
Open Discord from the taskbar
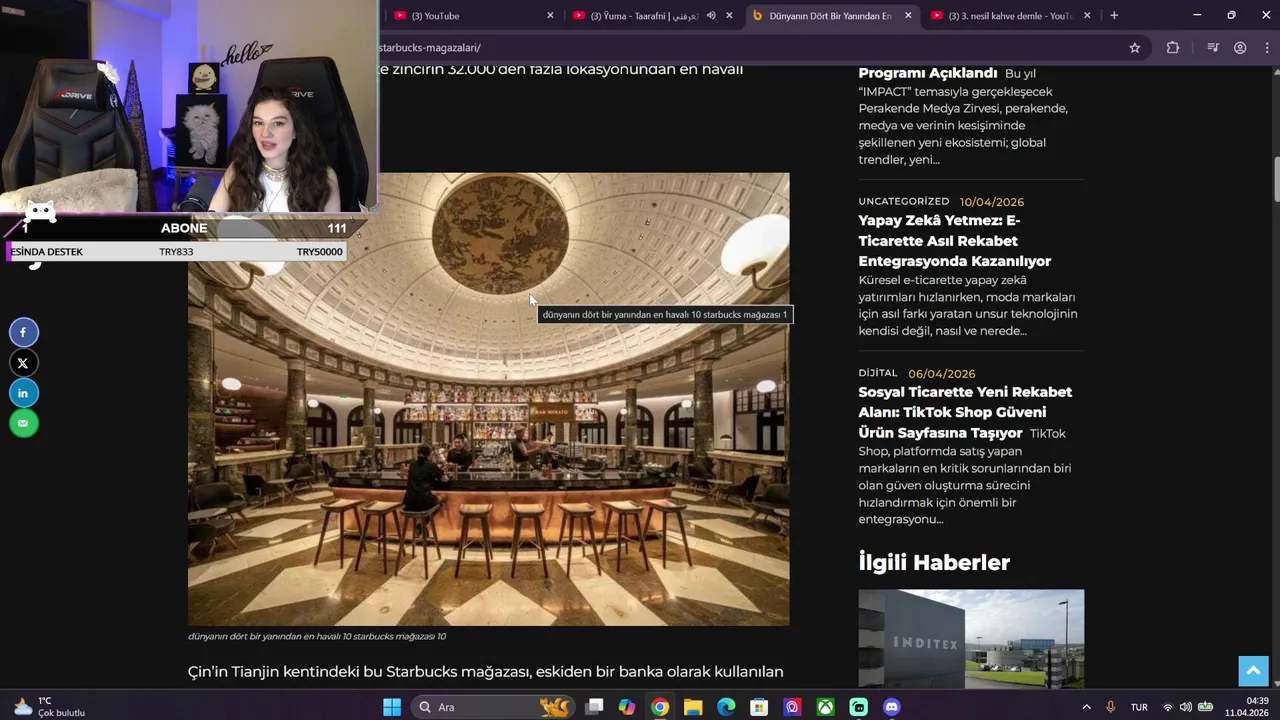click(891, 707)
